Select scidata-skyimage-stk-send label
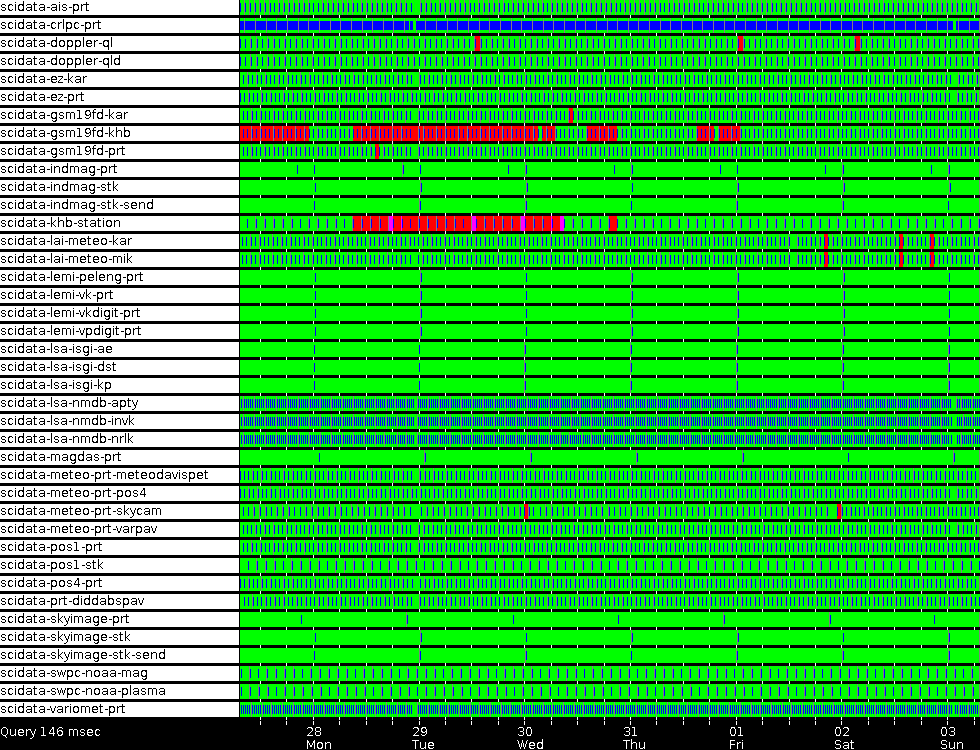The image size is (980, 750). click(x=83, y=655)
